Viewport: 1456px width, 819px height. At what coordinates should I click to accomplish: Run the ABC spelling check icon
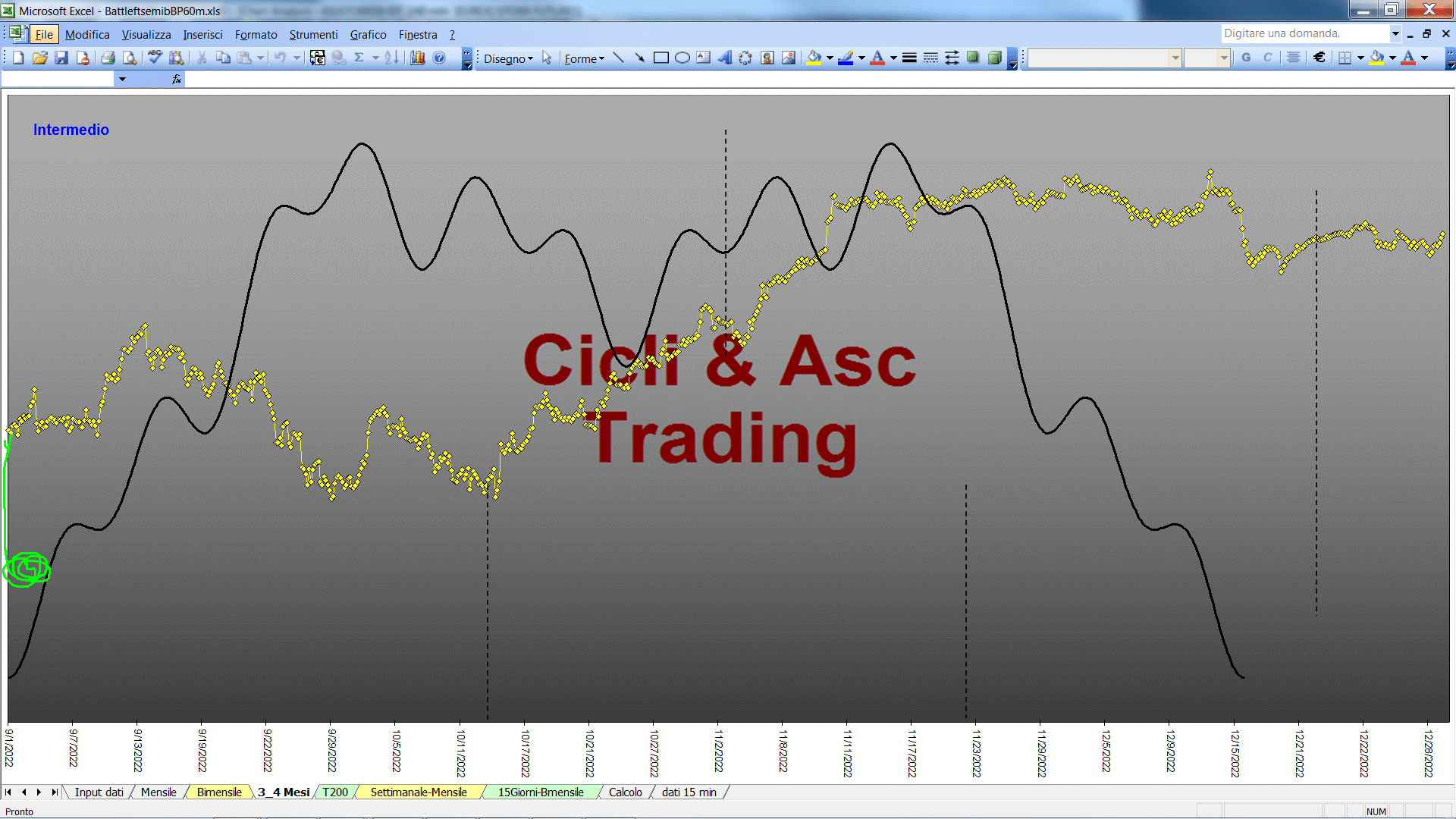tap(155, 58)
